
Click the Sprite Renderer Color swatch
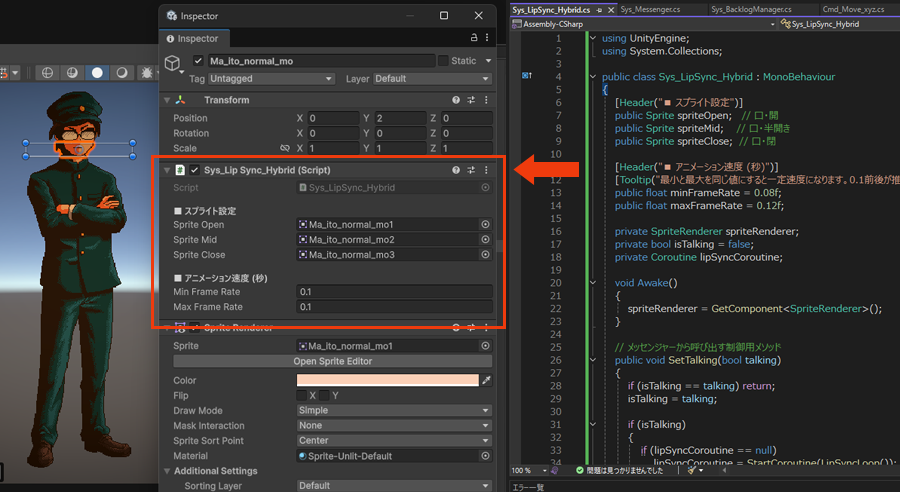pyautogui.click(x=387, y=380)
